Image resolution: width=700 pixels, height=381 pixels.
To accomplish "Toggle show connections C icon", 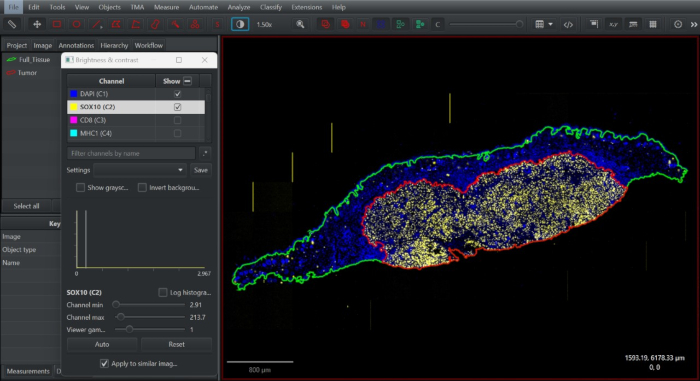I will tap(438, 24).
